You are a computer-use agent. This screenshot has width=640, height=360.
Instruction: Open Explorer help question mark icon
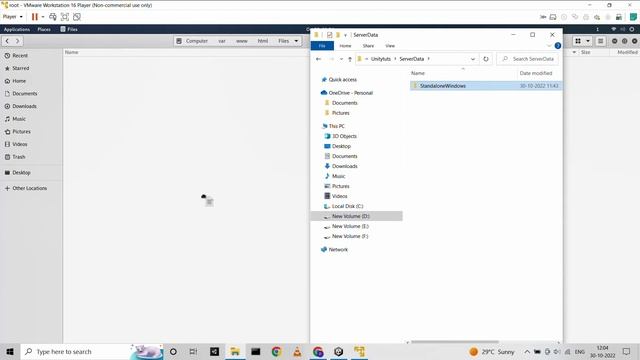click(x=558, y=46)
